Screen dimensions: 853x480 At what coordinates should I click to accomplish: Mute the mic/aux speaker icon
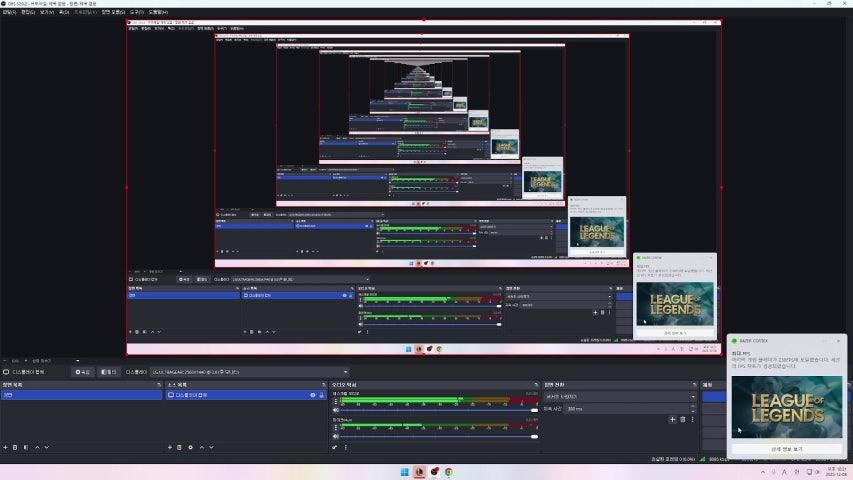tap(336, 437)
